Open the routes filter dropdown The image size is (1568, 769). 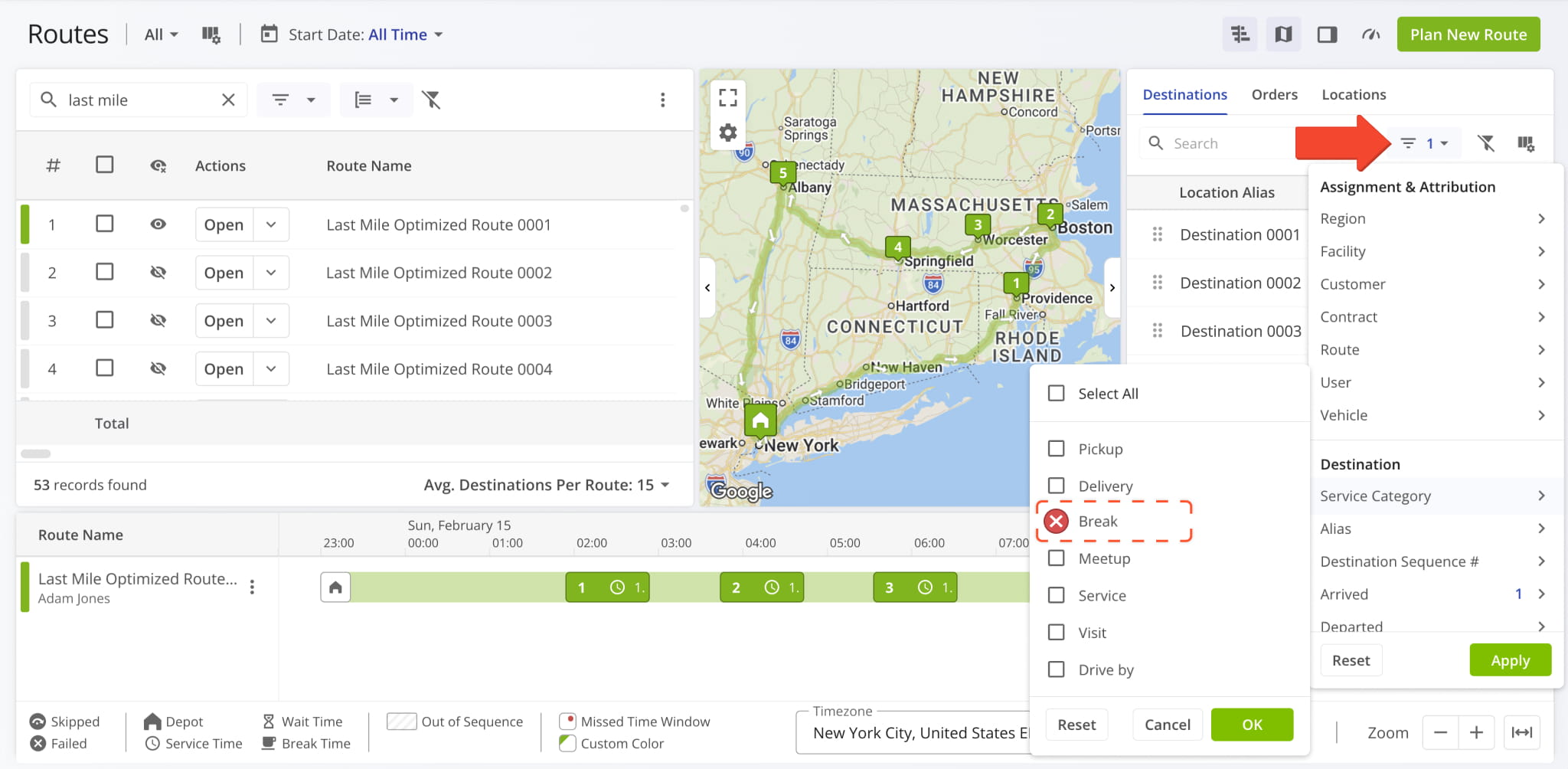coord(293,100)
